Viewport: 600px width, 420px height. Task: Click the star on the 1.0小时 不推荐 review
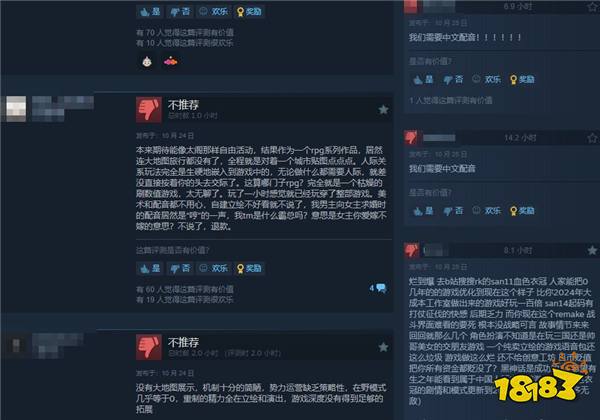click(x=383, y=110)
